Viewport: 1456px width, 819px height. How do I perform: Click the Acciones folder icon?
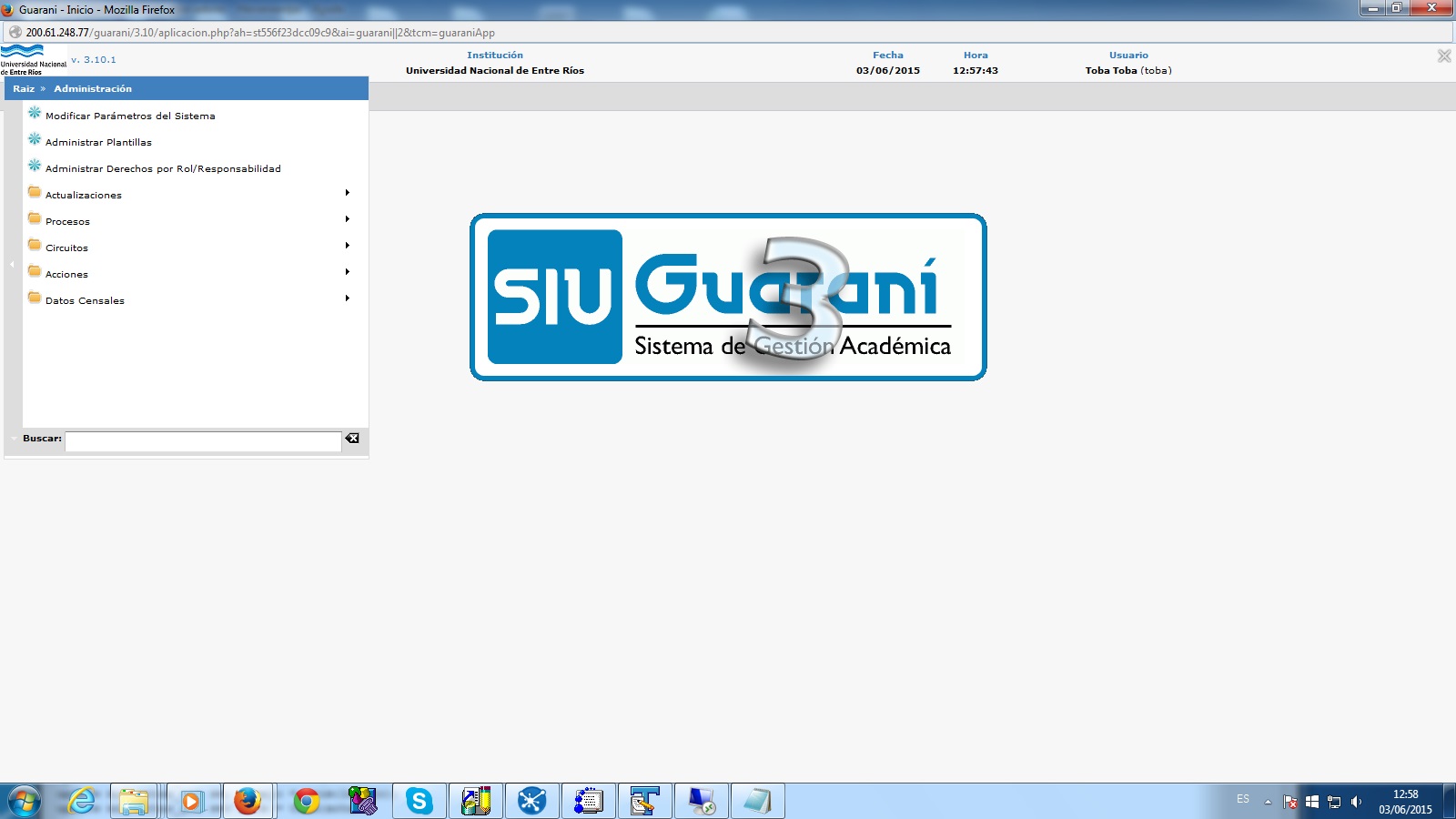tap(35, 271)
